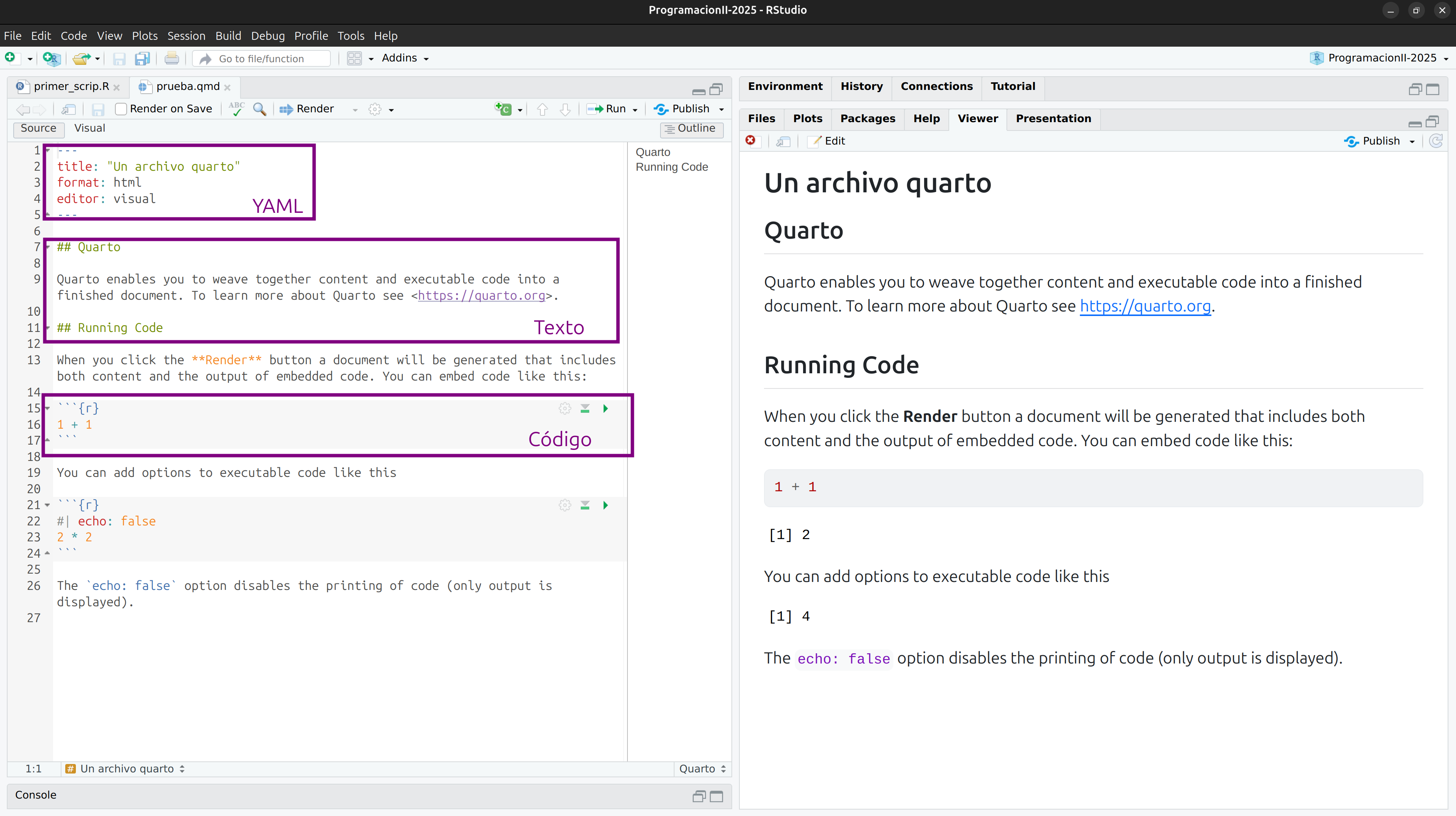The height and width of the screenshot is (816, 1456).
Task: Refresh the Viewer pane
Action: tap(1436, 141)
